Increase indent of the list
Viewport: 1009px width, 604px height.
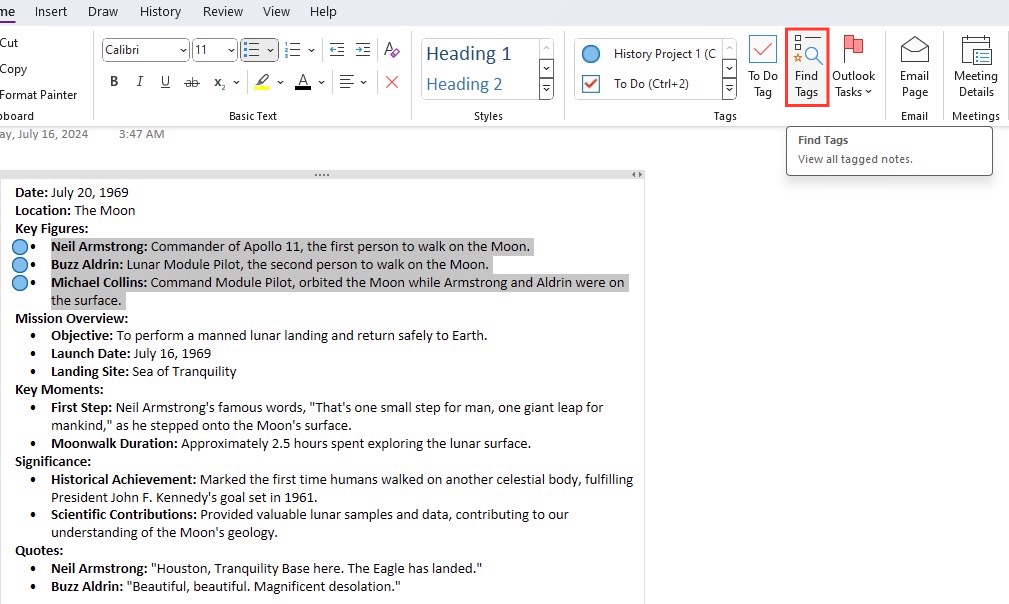pyautogui.click(x=363, y=50)
